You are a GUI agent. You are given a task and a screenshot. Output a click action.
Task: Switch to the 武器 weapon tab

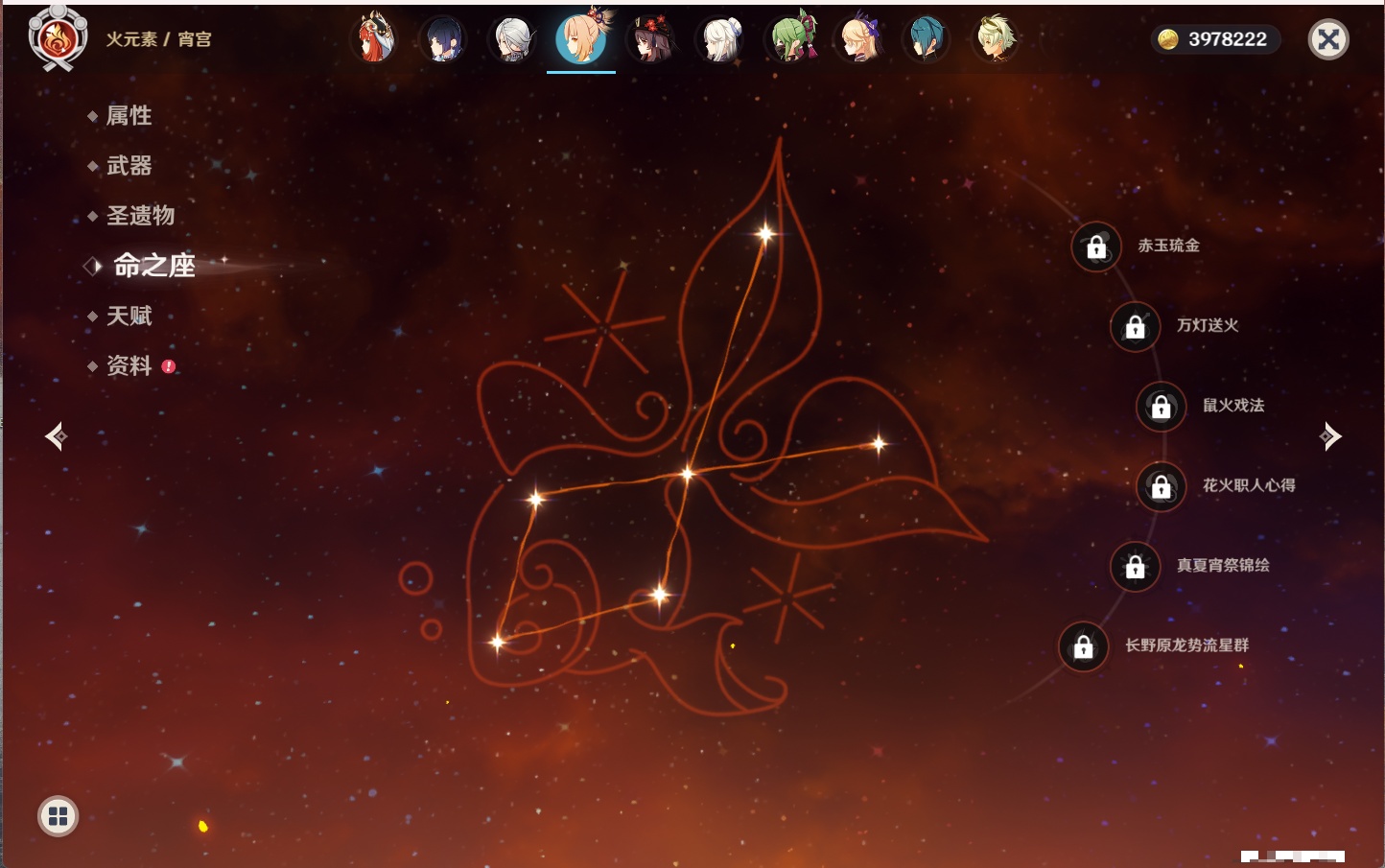129,166
